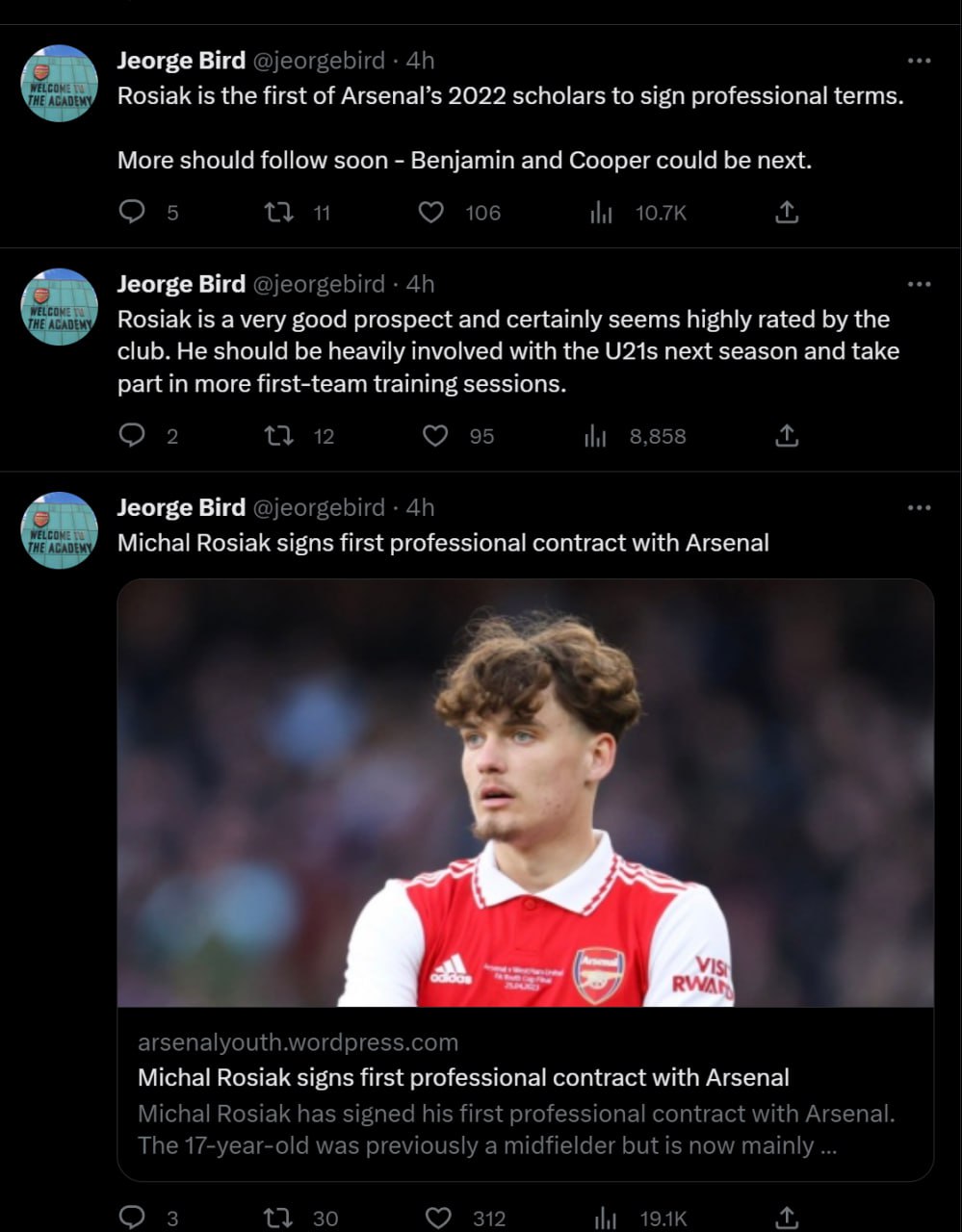Share the 'very good prospect' tweet
This screenshot has width=962, height=1232.
click(x=787, y=436)
